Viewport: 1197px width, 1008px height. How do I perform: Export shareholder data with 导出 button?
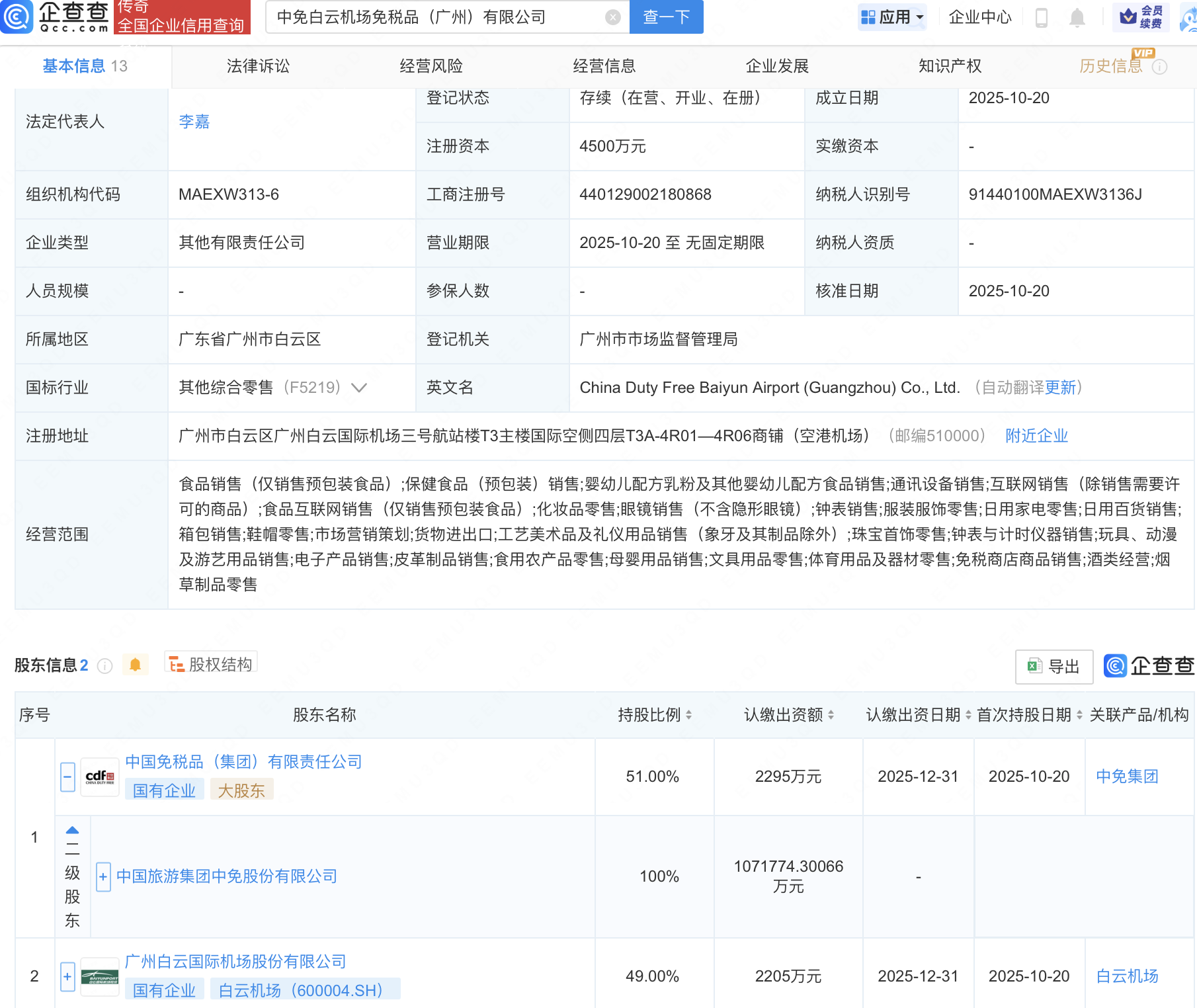coord(1053,667)
